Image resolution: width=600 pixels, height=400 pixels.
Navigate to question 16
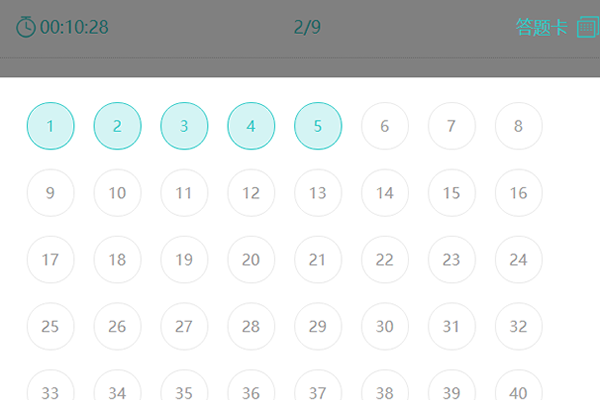518,193
